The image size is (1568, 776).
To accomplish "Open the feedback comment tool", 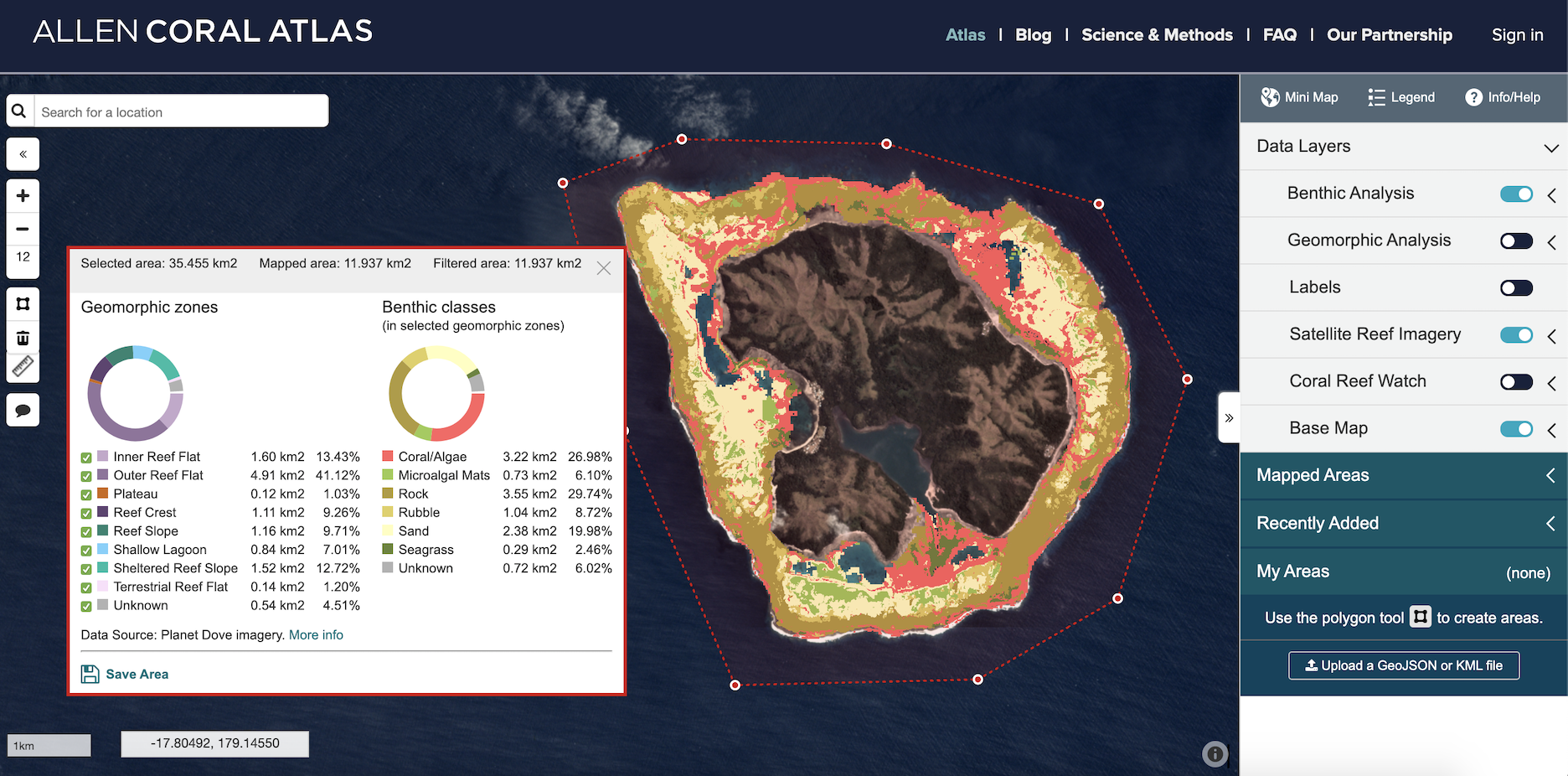I will tap(23, 410).
